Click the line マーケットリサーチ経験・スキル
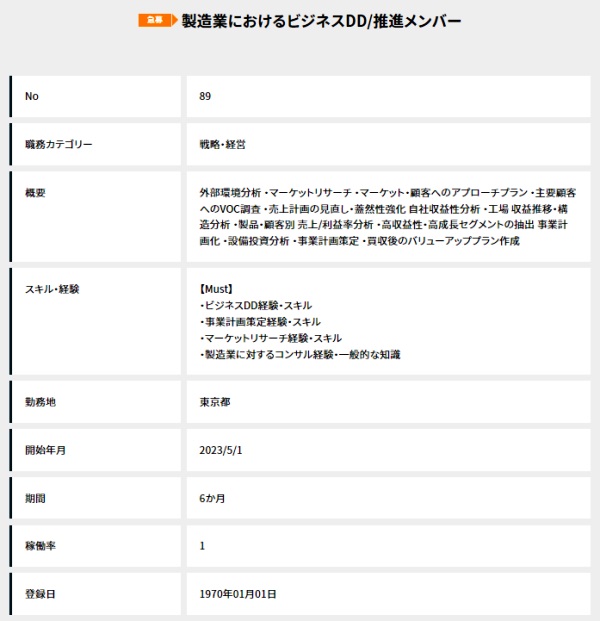The height and width of the screenshot is (621, 600). point(271,338)
